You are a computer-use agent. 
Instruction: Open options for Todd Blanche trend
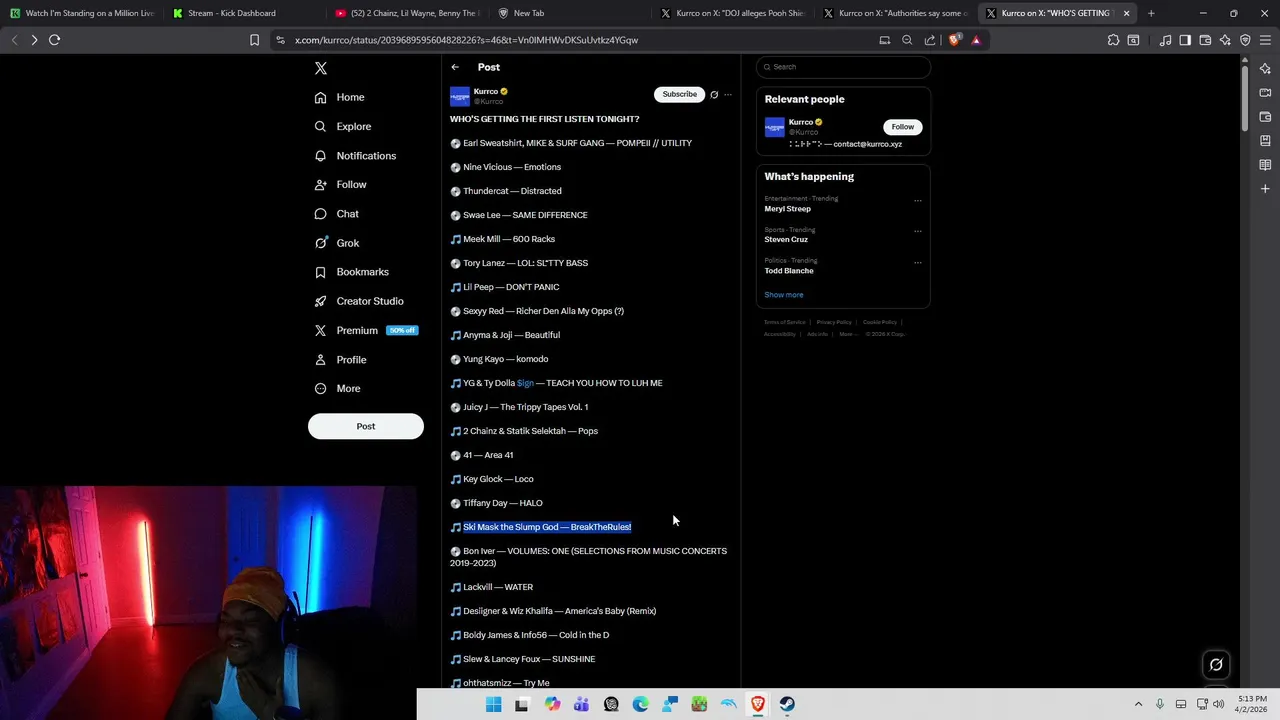(917, 262)
